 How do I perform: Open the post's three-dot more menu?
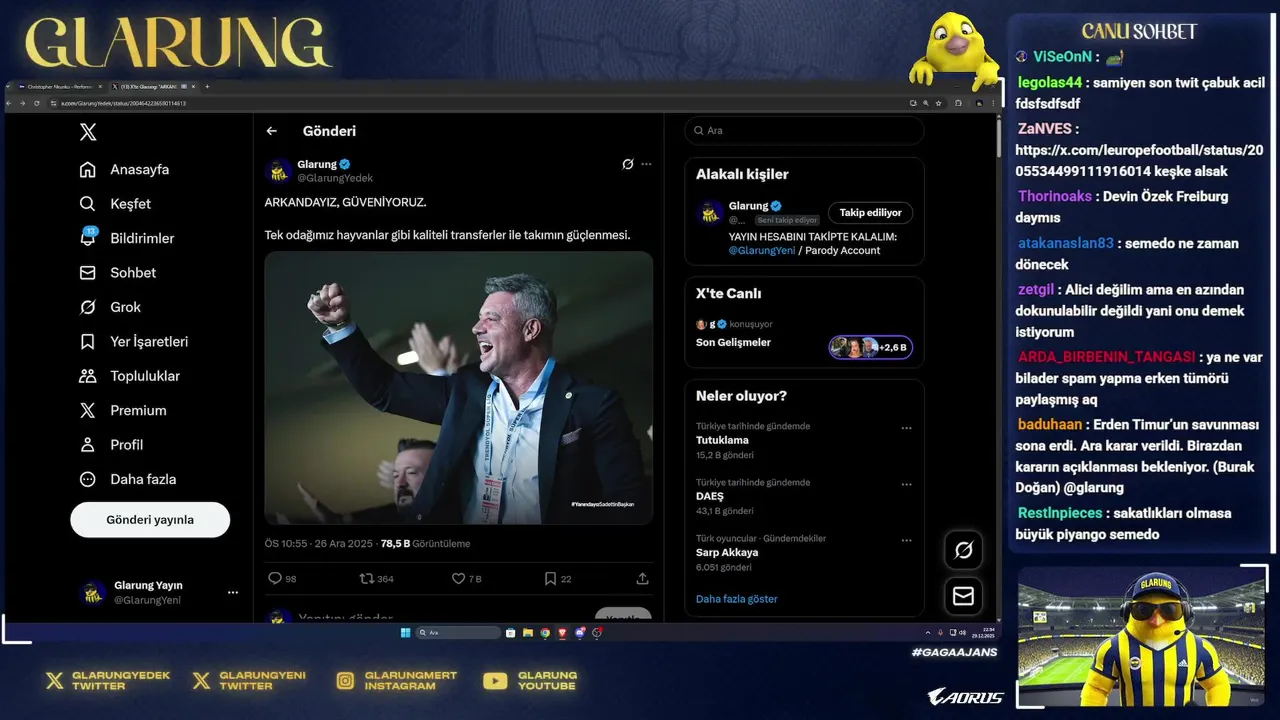646,164
